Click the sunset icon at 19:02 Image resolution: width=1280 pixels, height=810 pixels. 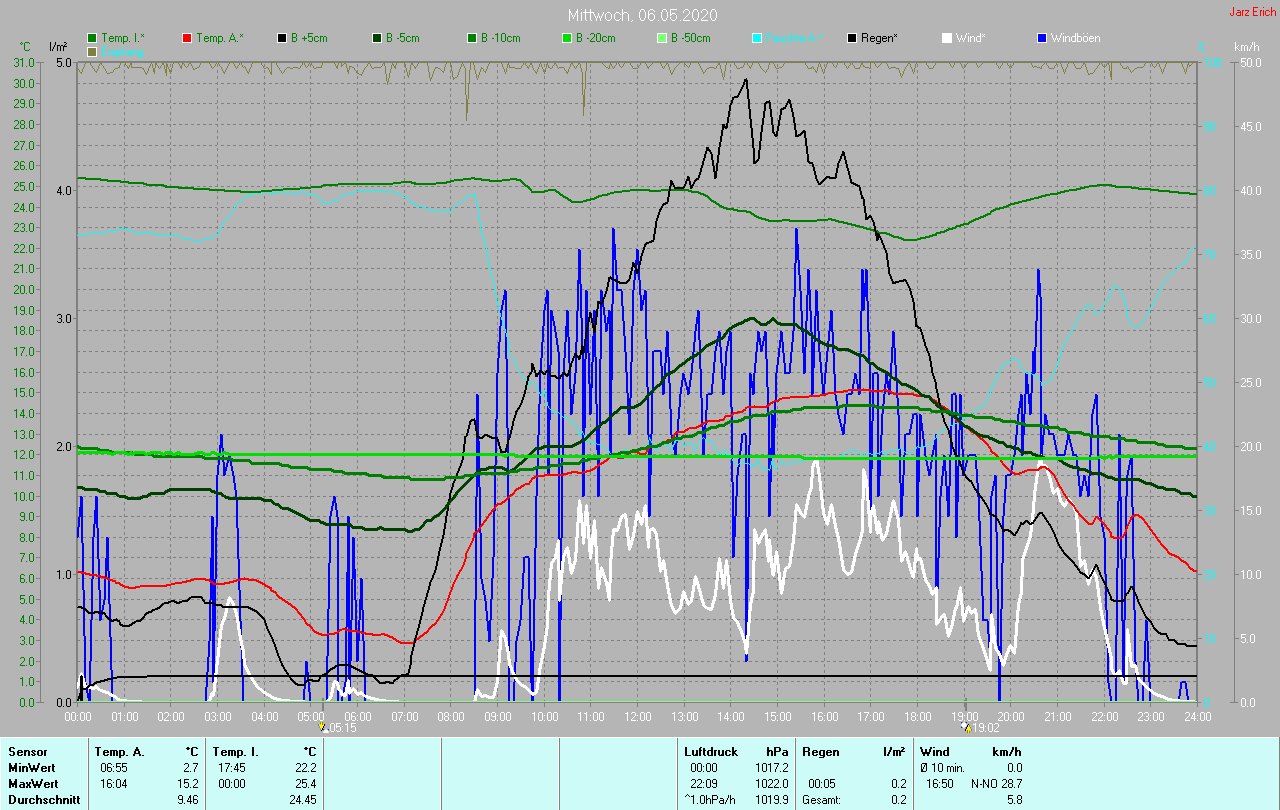click(x=966, y=727)
